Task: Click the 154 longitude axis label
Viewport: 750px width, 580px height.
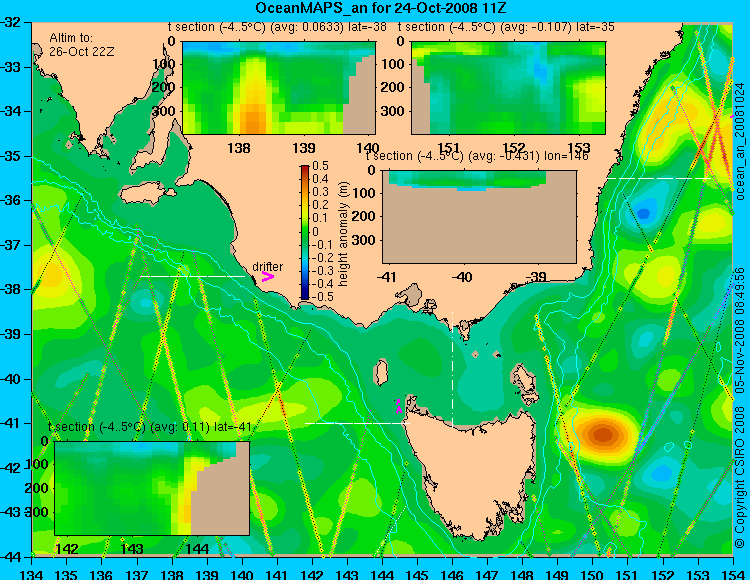Action: tap(733, 574)
